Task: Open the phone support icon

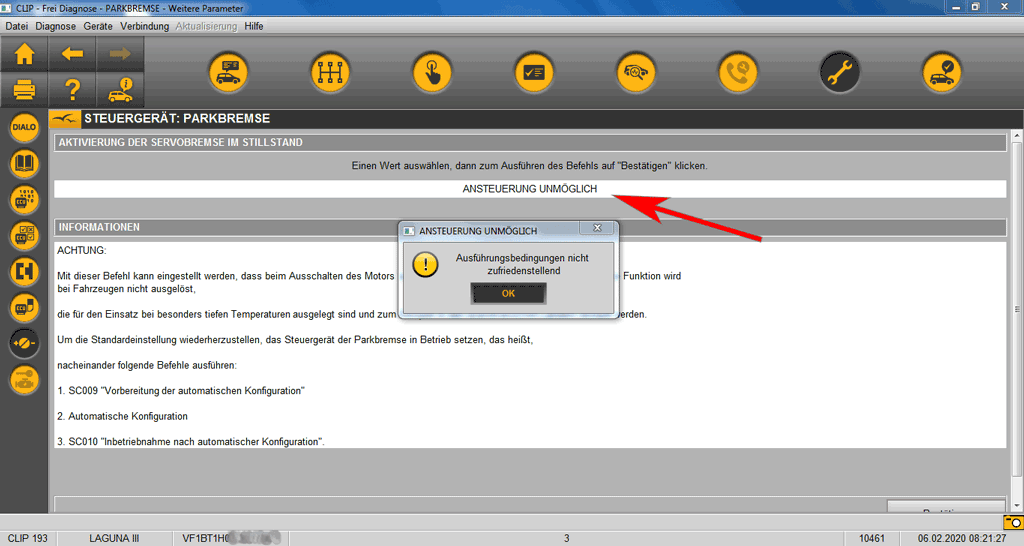Action: tap(738, 72)
